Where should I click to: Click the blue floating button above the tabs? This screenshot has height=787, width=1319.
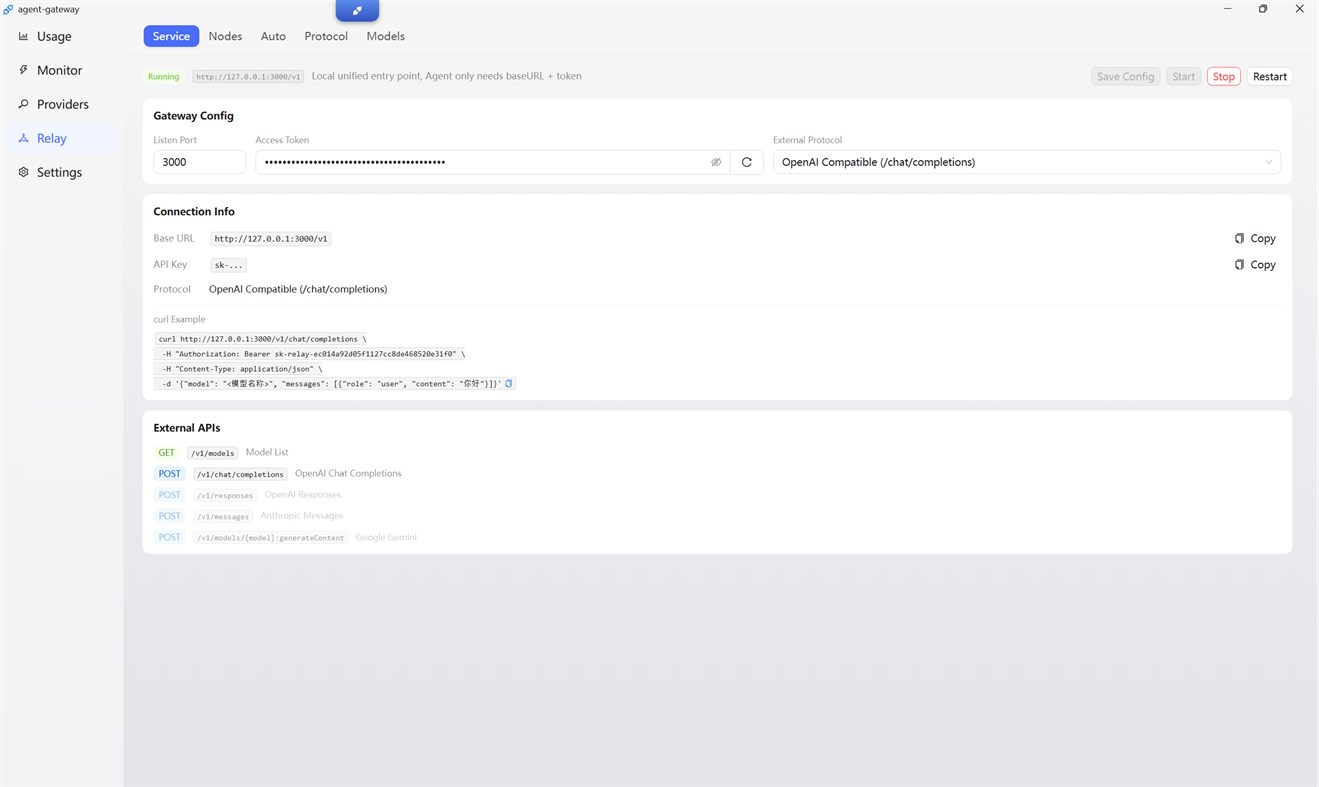click(x=357, y=11)
